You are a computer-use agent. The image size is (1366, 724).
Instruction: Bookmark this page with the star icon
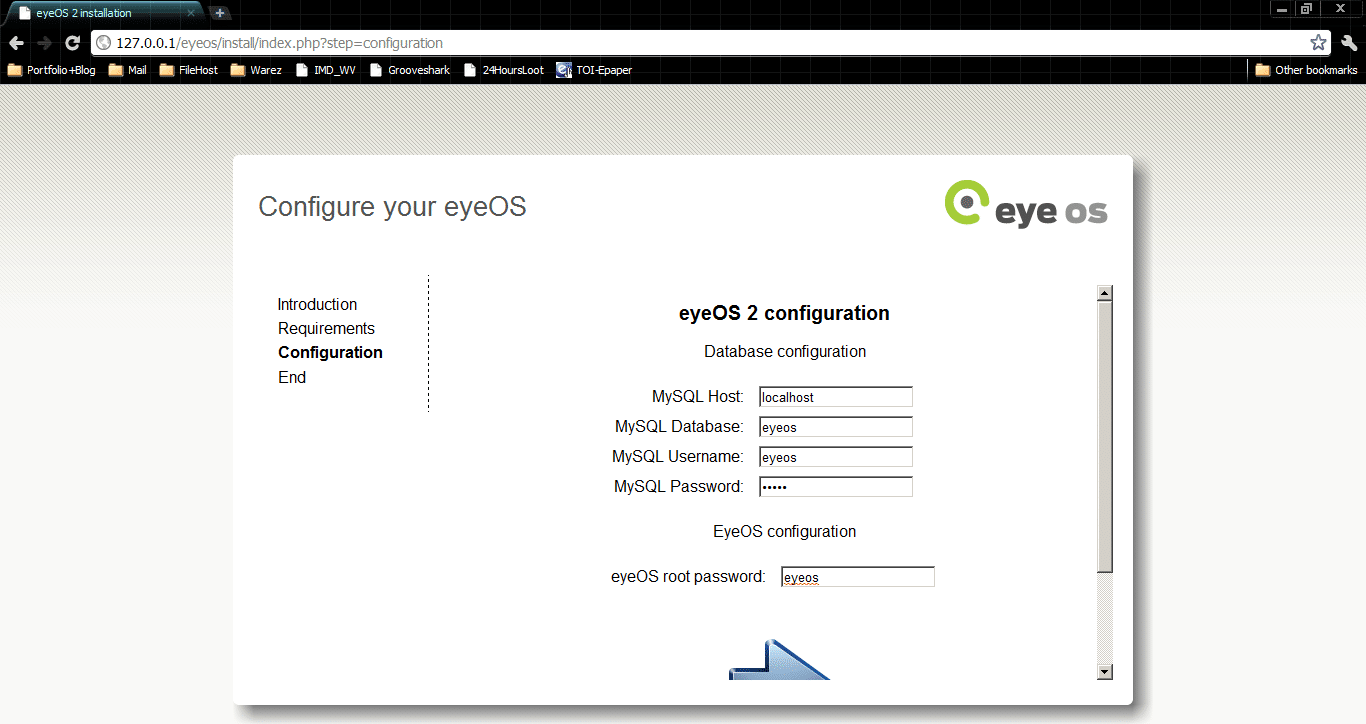click(1318, 43)
